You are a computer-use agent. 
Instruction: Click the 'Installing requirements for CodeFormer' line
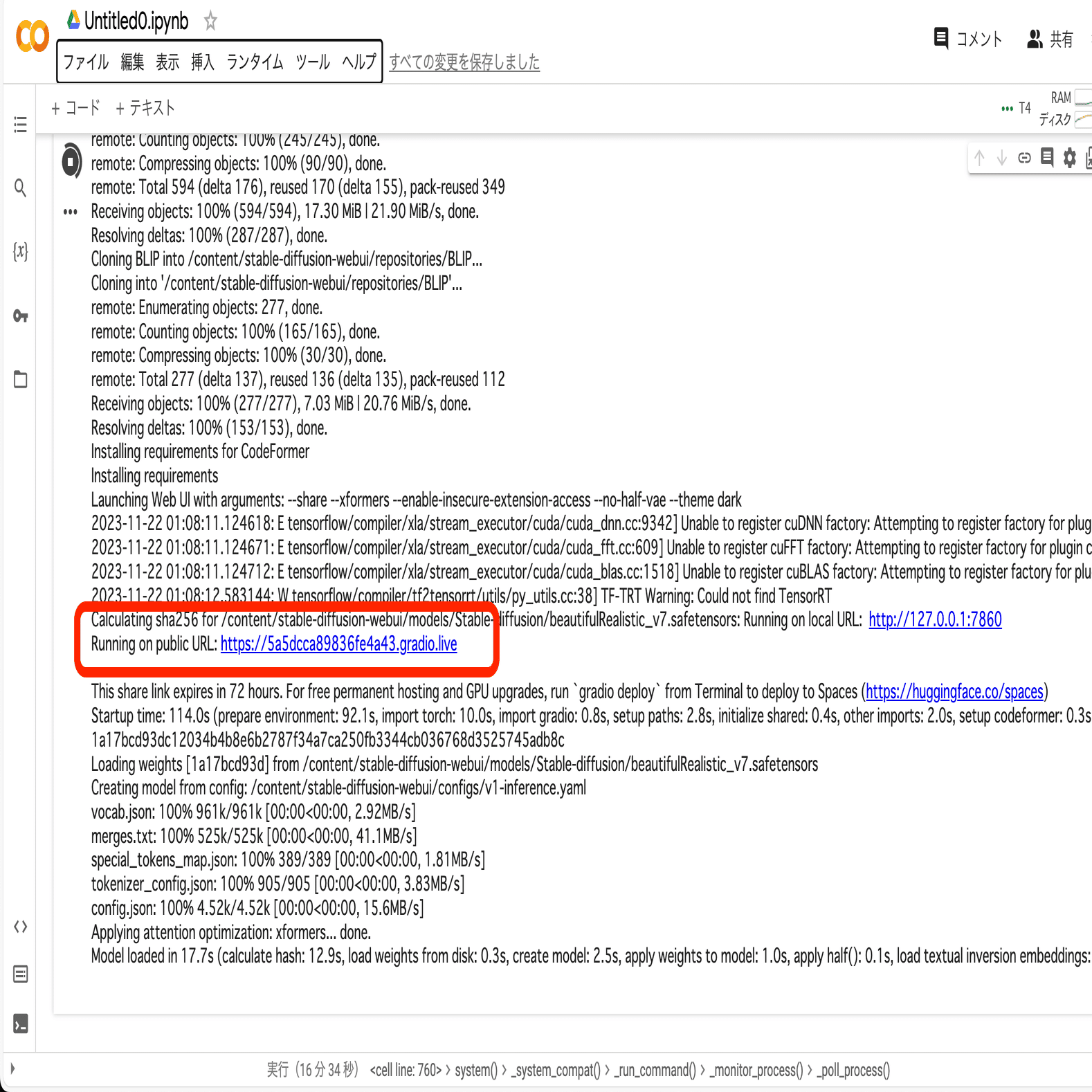pos(200,452)
